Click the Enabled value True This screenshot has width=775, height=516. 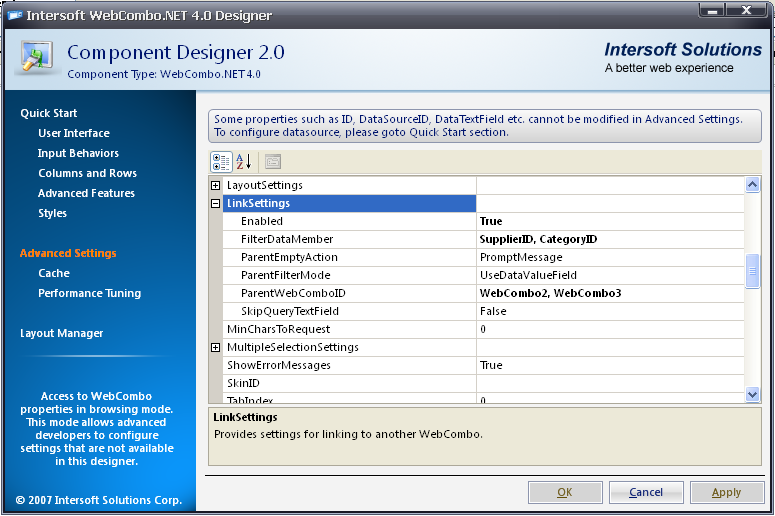coord(491,221)
